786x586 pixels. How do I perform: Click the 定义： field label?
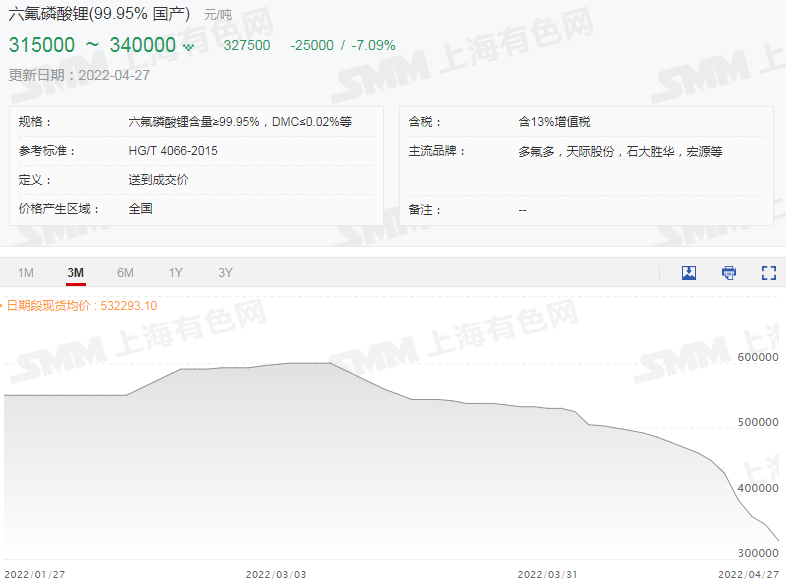[x=35, y=180]
